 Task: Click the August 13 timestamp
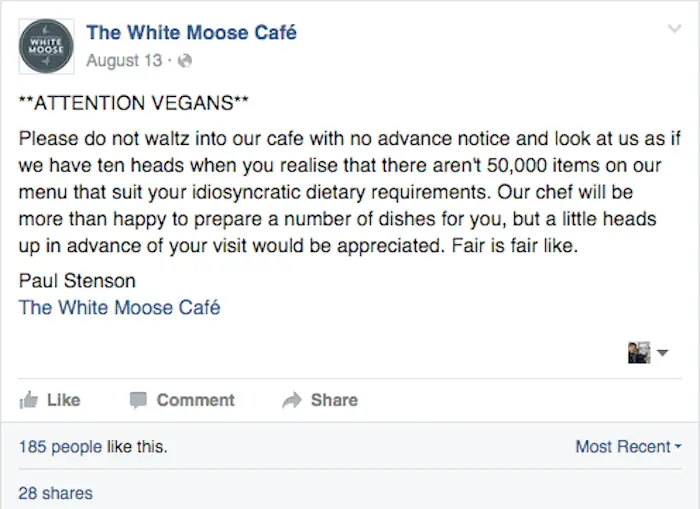123,61
